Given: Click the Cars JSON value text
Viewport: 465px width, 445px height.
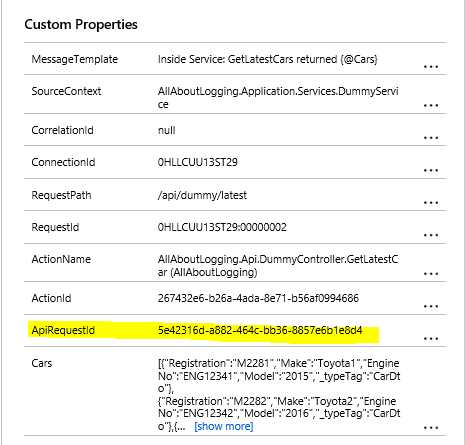Looking at the screenshot, I should coord(279,395).
